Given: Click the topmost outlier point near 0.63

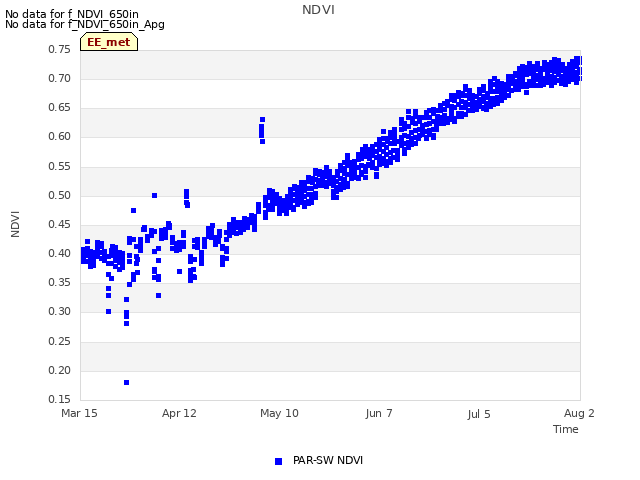Looking at the screenshot, I should (x=262, y=120).
